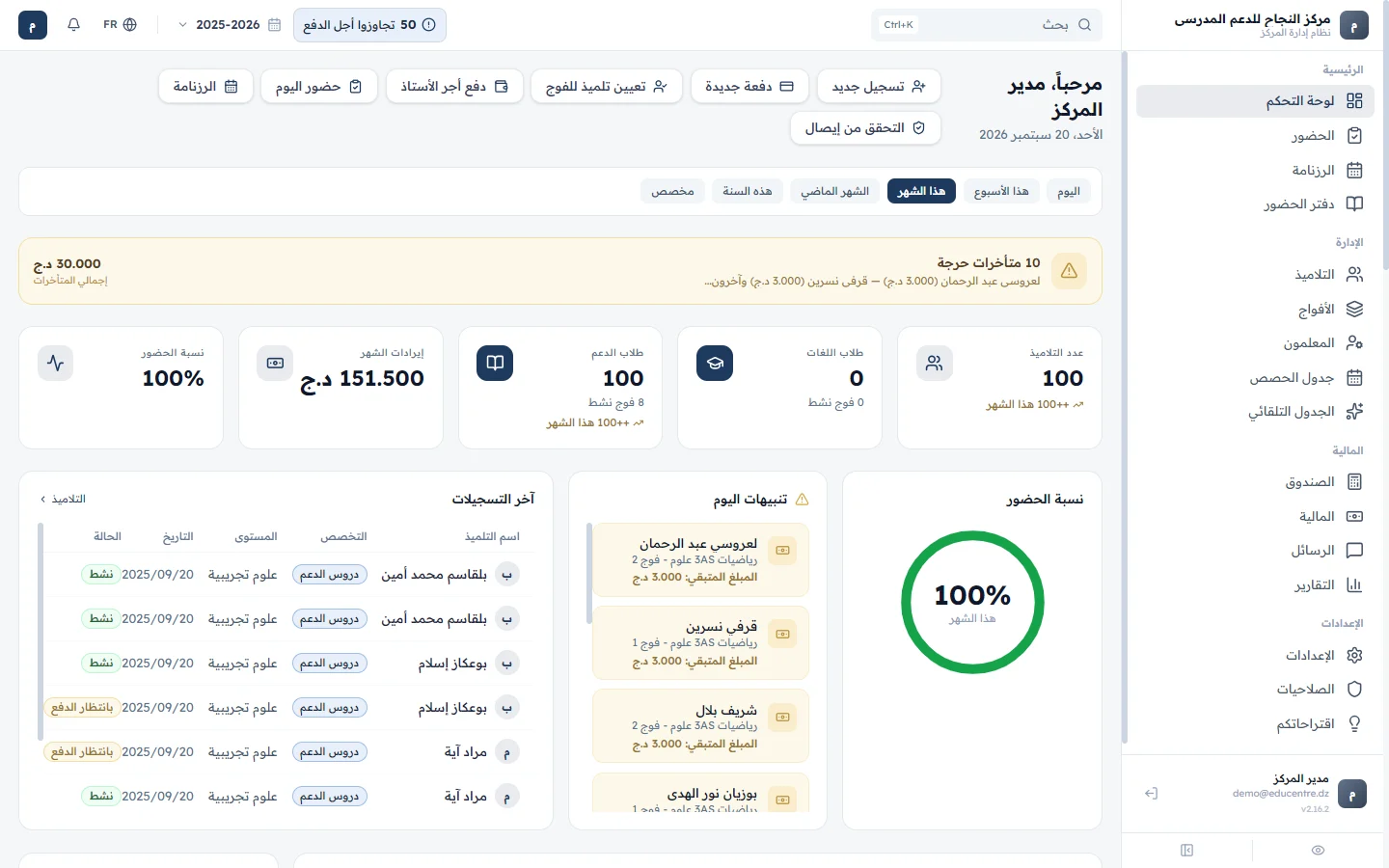
Task: Open the 50 تجاوزوا أجل الدفع alert button
Action: point(369,25)
